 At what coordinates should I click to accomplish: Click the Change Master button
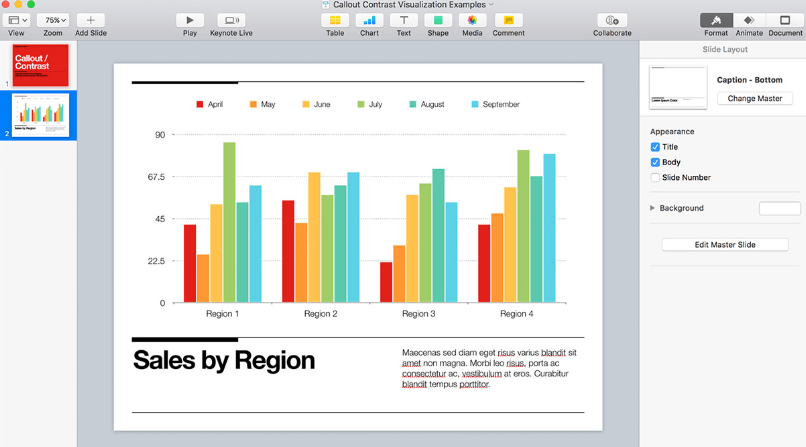[x=755, y=98]
